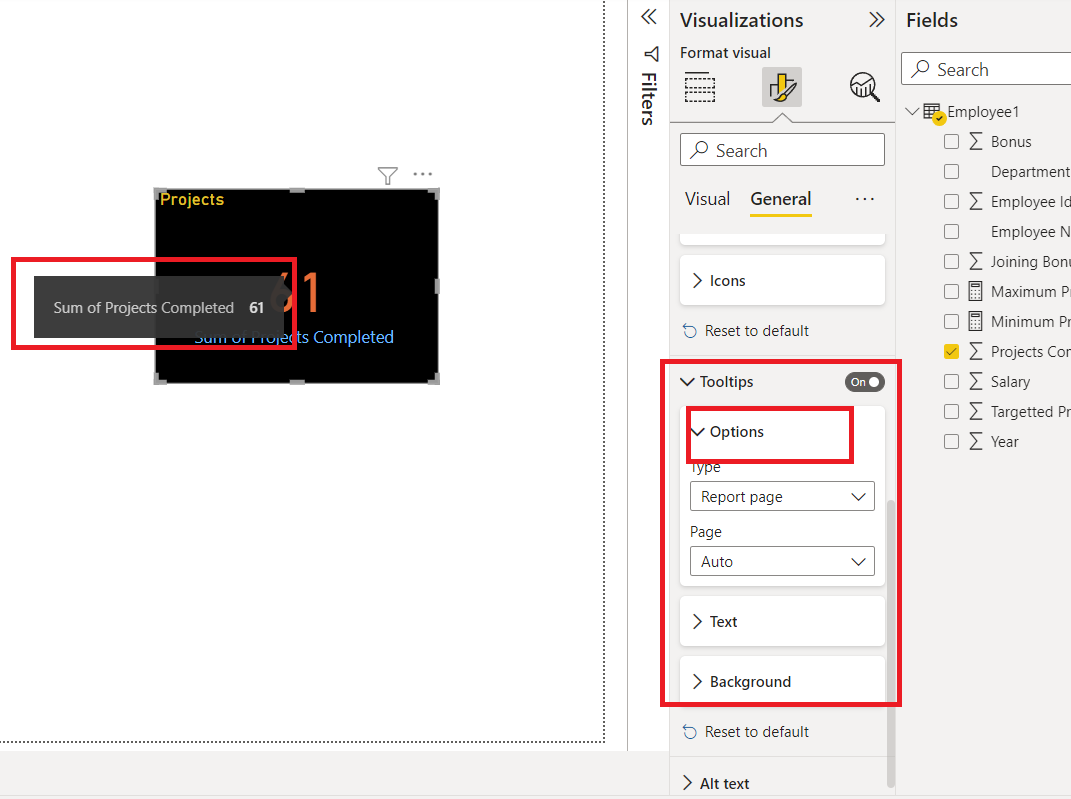Click the sigma icon beside Joining Bonus
This screenshot has height=799, width=1071.
pos(976,262)
